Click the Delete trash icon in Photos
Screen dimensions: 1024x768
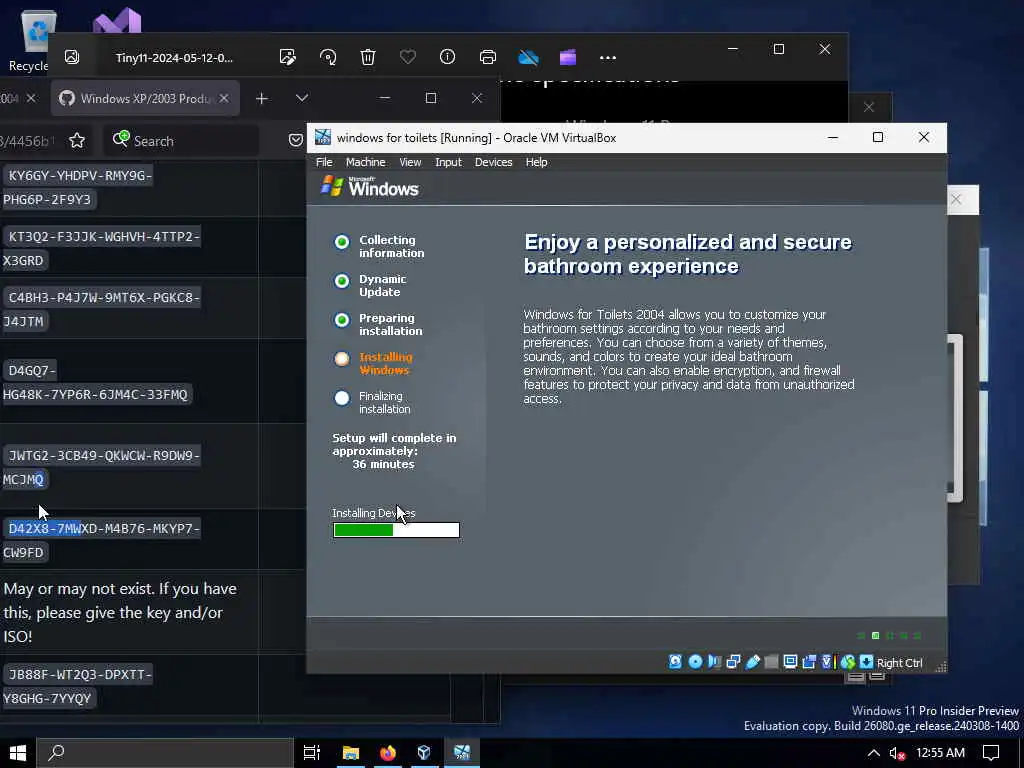point(368,57)
